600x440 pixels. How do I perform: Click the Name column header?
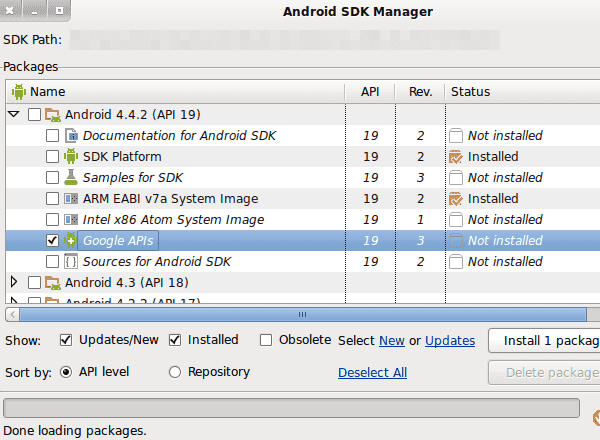tap(175, 92)
